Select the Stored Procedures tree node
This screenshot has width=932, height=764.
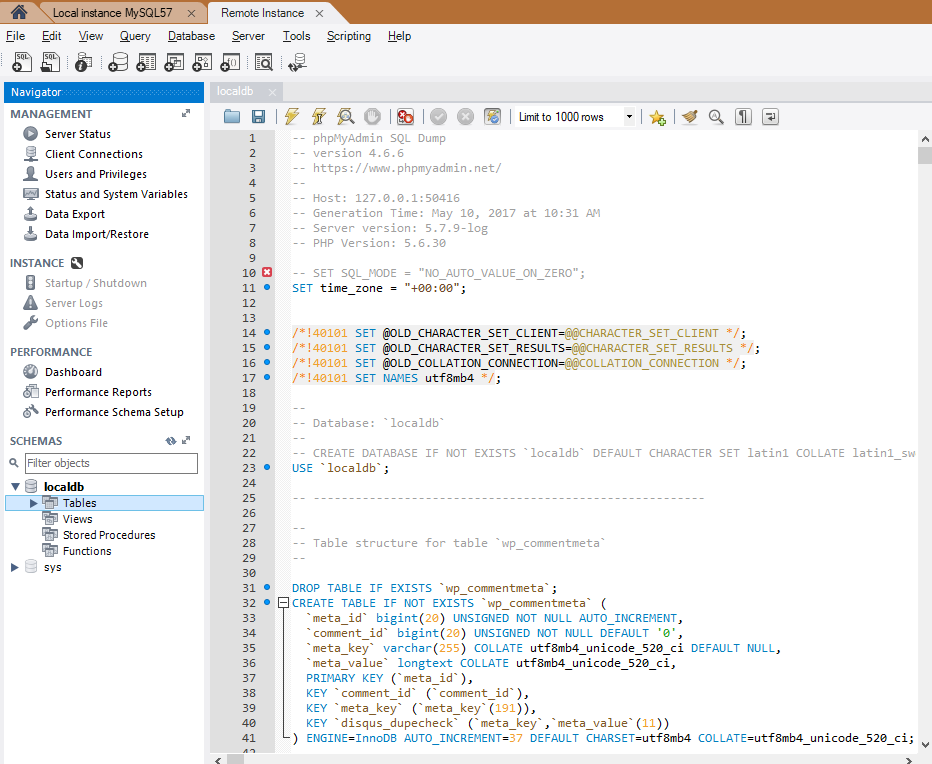[x=109, y=535]
